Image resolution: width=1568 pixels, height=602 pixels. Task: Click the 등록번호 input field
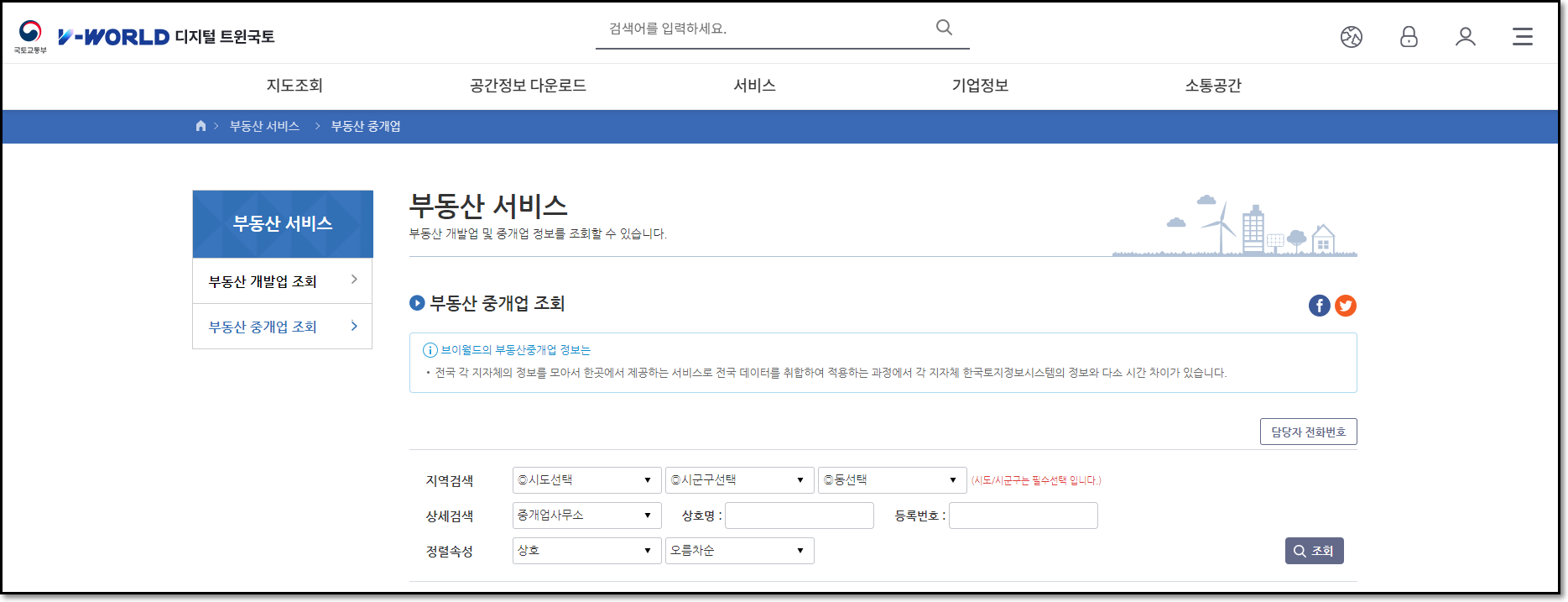pos(1024,516)
